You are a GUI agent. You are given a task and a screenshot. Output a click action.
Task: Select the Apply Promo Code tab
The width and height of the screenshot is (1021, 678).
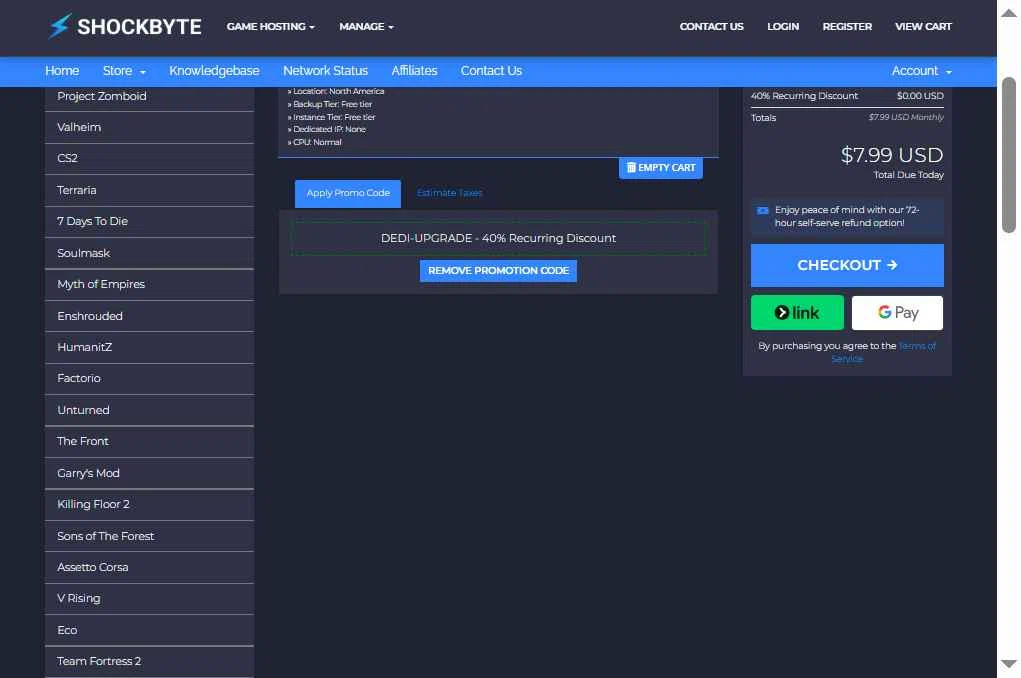pyautogui.click(x=348, y=193)
